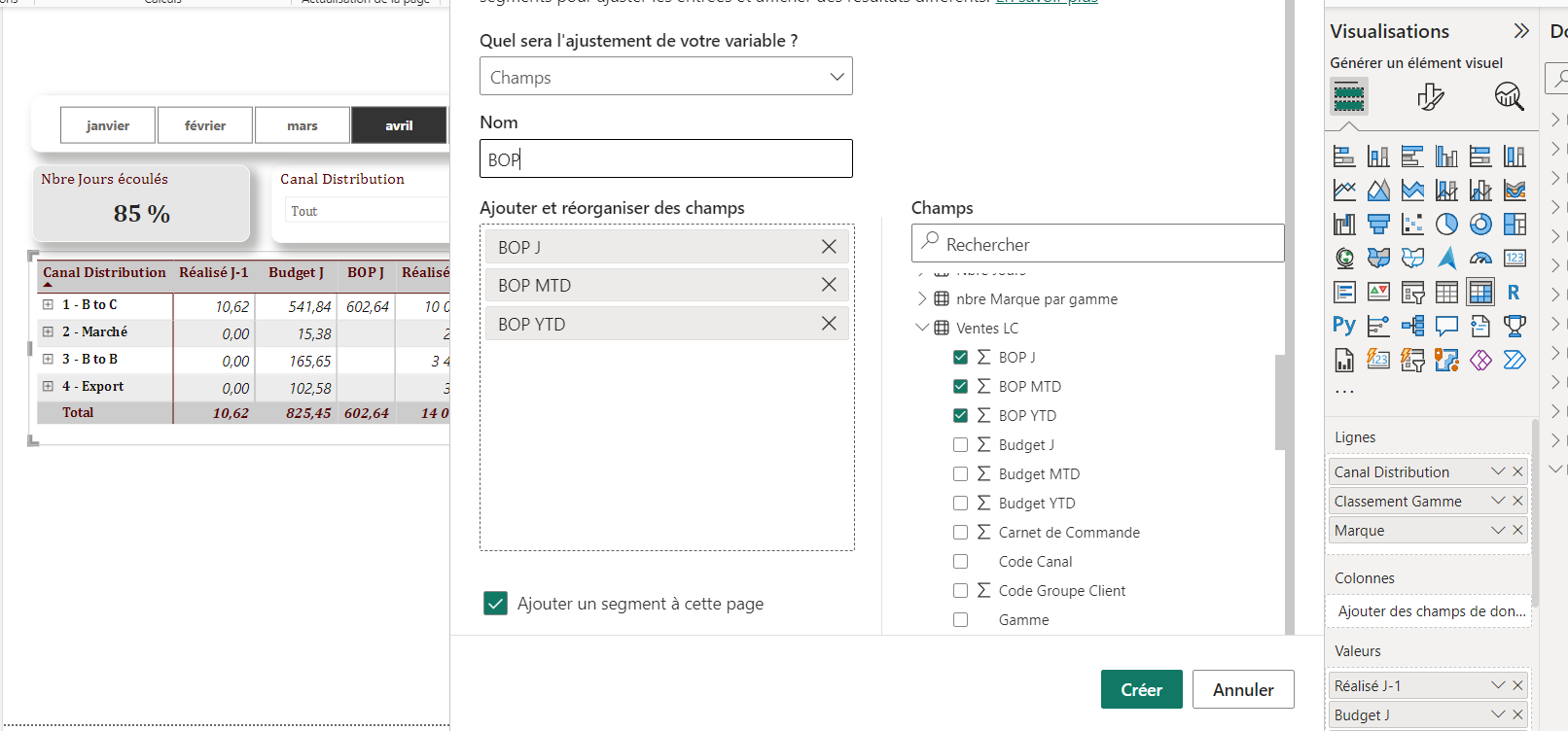The image size is (1568, 731).
Task: Uncheck the BOP MTD field checkbox
Action: pyautogui.click(x=960, y=386)
